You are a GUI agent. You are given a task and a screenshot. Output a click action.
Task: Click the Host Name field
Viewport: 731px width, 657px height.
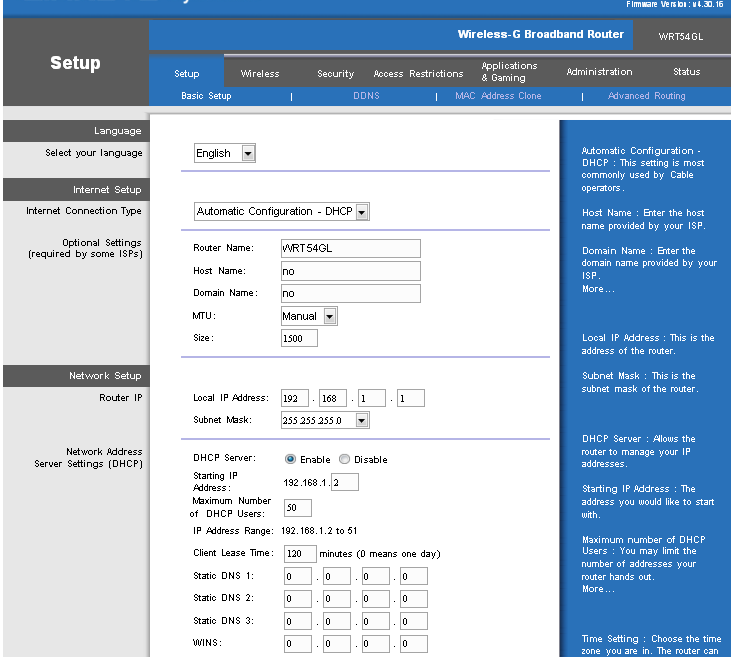[x=351, y=271]
